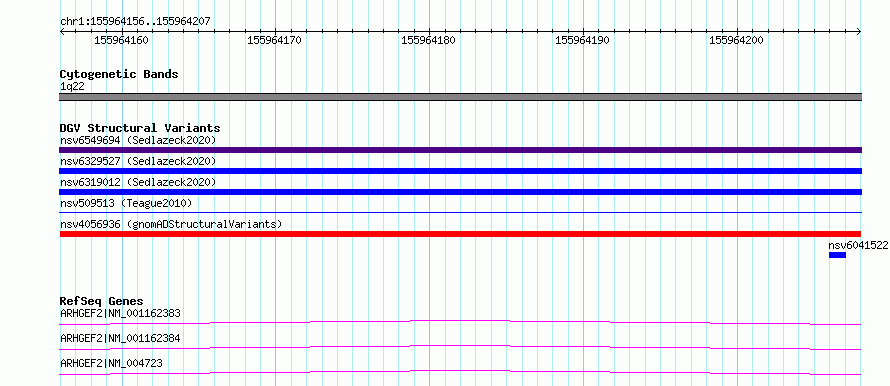The height and width of the screenshot is (386, 890).
Task: Open the nsv6329527 (Sedlazeck2020) variant label
Action: coord(138,161)
